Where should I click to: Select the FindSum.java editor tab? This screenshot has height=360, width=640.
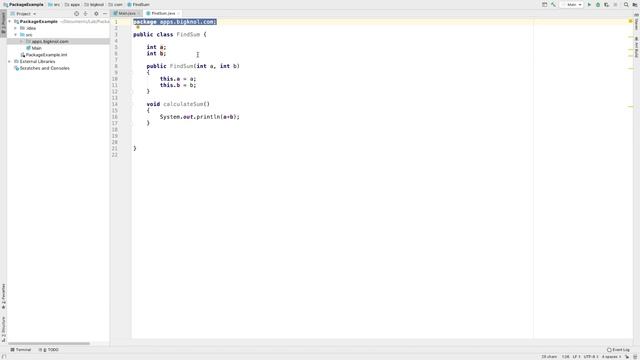click(x=161, y=13)
